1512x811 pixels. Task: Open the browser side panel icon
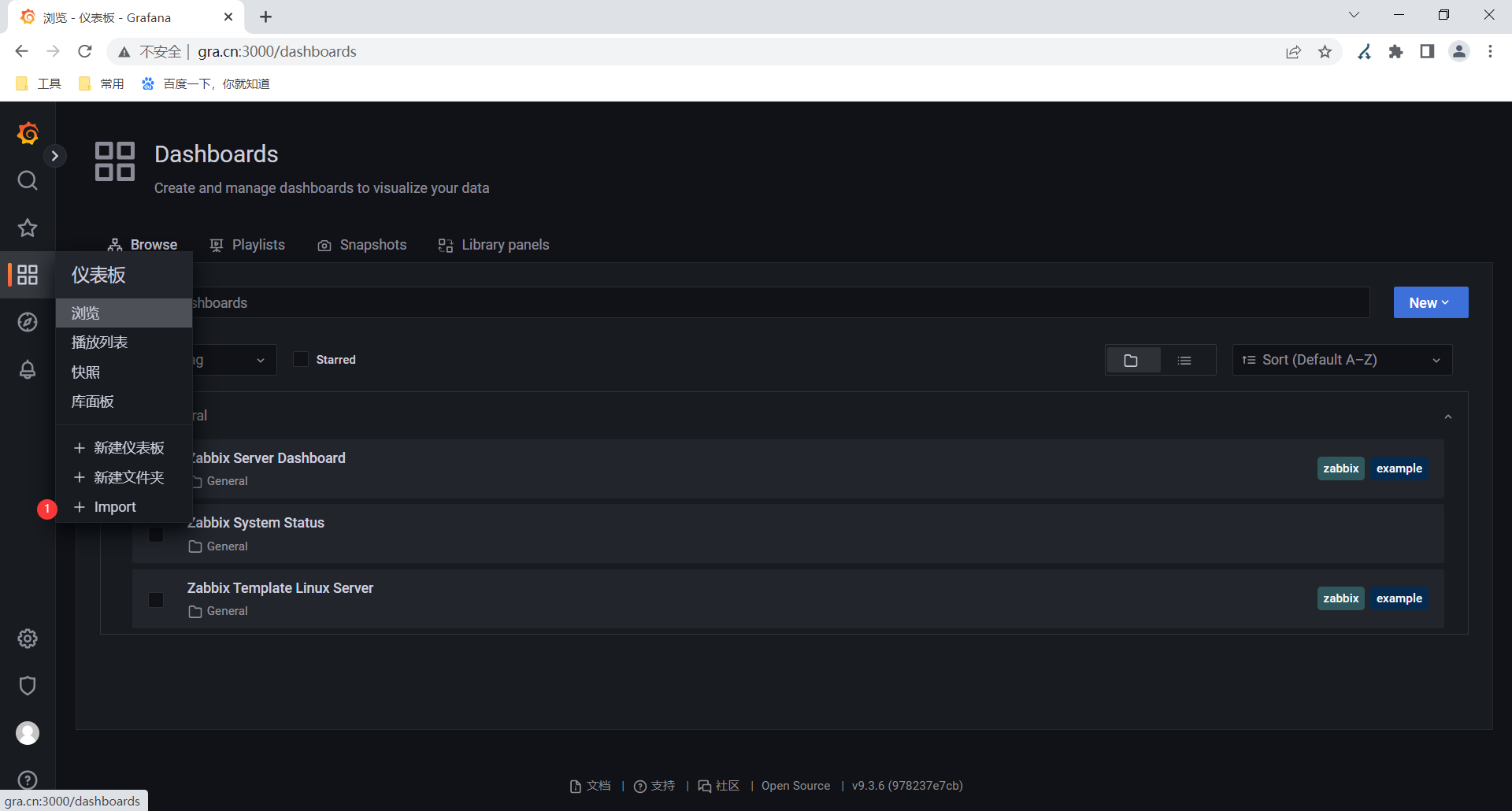click(1427, 51)
